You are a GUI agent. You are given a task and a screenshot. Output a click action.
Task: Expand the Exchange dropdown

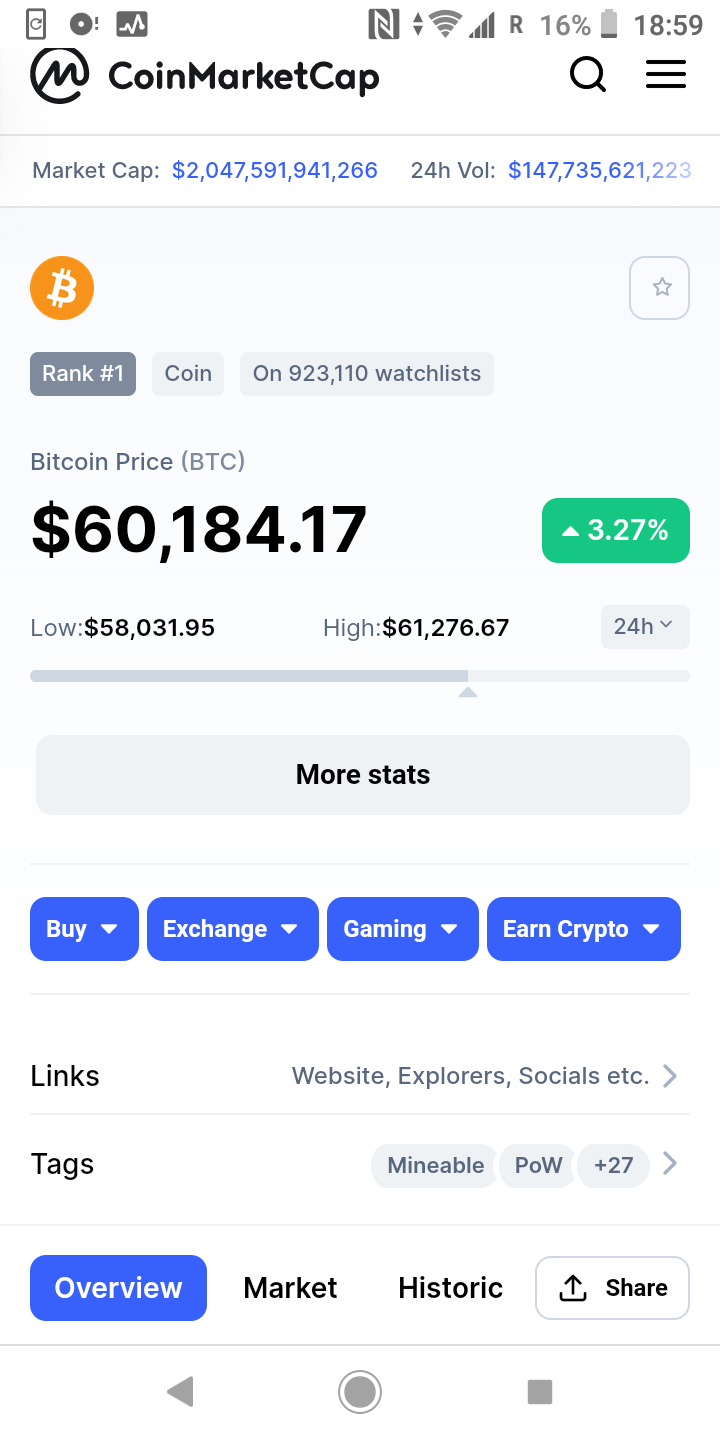click(233, 929)
